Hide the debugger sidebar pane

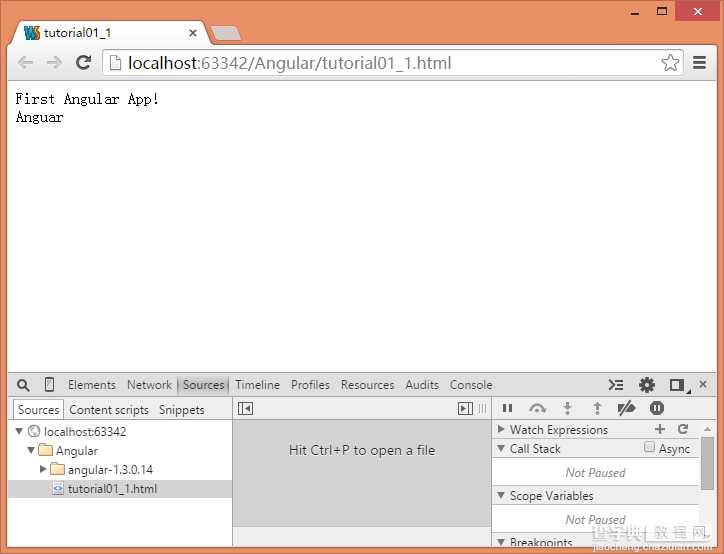click(465, 409)
